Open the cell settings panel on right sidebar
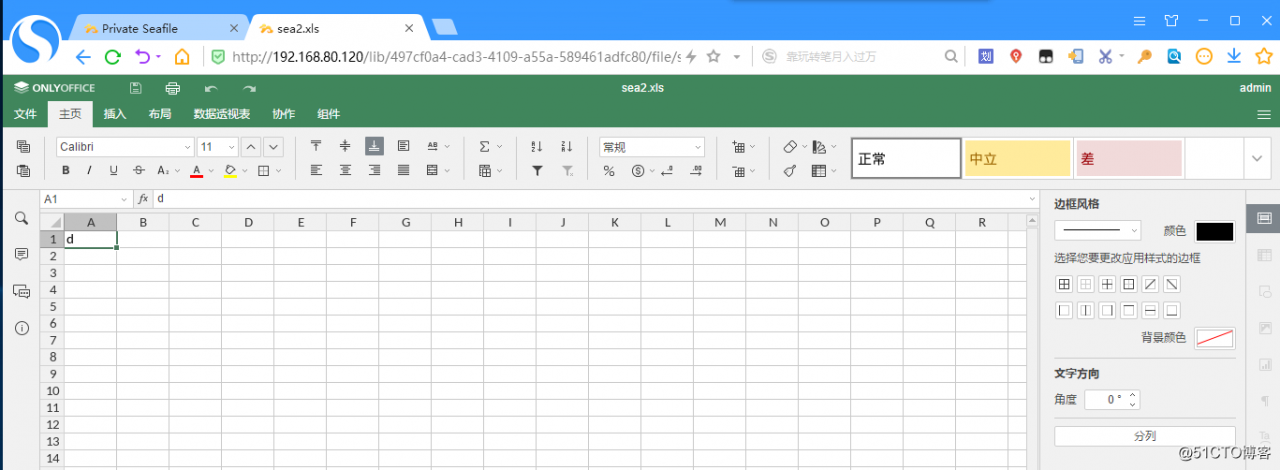This screenshot has width=1280, height=470. tap(1264, 218)
